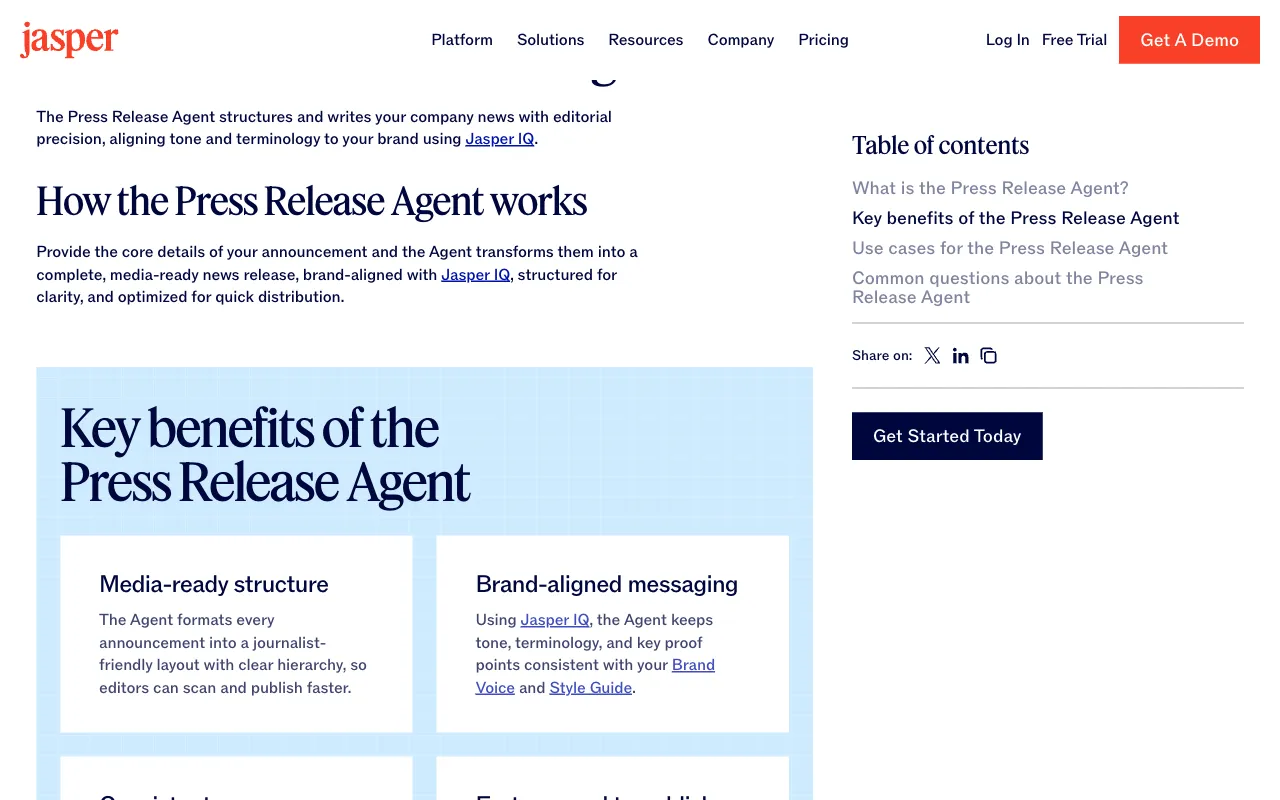
Task: Open Jasper IQ link in Brand-aligned messaging card
Action: (x=555, y=620)
